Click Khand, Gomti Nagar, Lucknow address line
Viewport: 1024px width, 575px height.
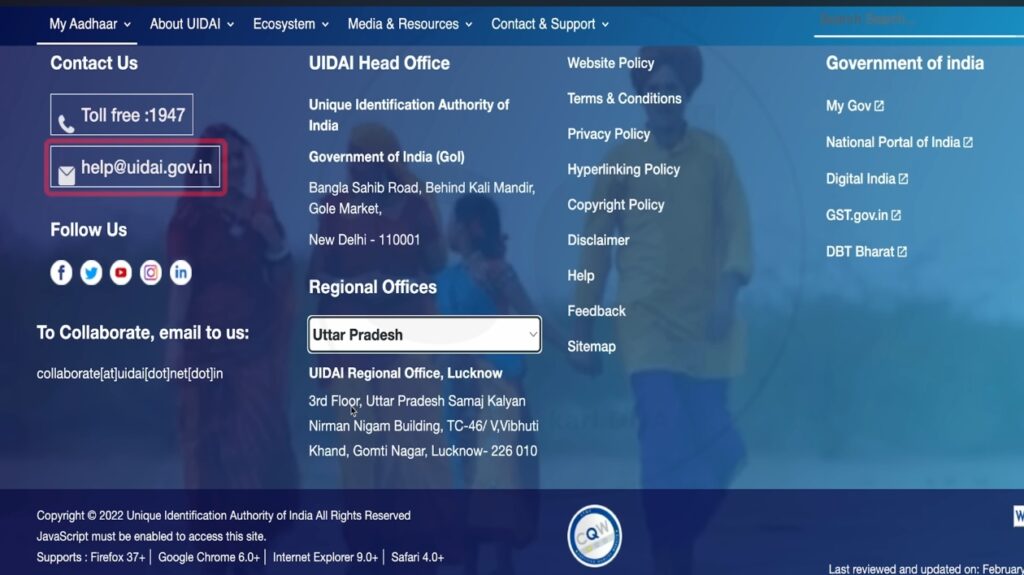click(423, 451)
